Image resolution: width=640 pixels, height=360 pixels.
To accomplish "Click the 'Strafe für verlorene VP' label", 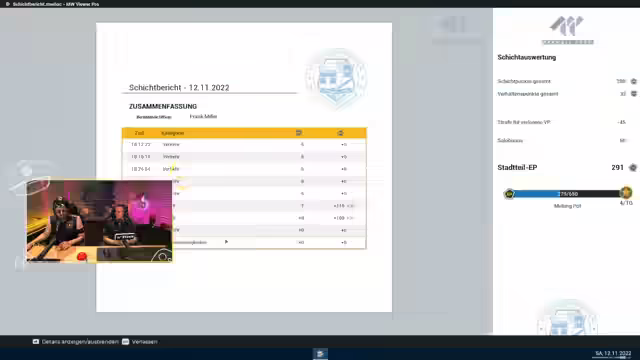I will (x=524, y=122).
